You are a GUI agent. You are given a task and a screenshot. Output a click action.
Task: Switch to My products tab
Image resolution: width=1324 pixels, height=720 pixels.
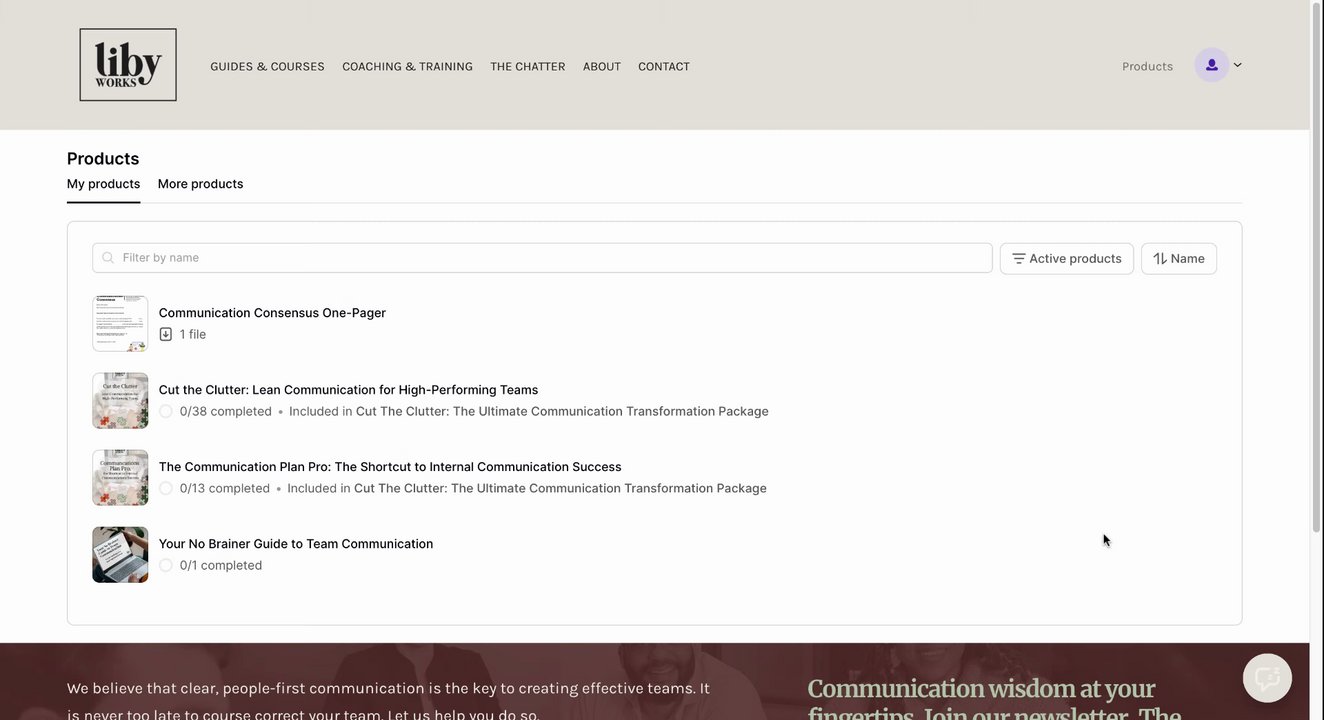[x=103, y=184]
